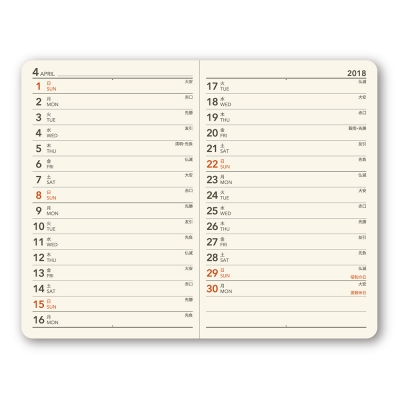Click the April 17 Tuesday row

pos(286,86)
